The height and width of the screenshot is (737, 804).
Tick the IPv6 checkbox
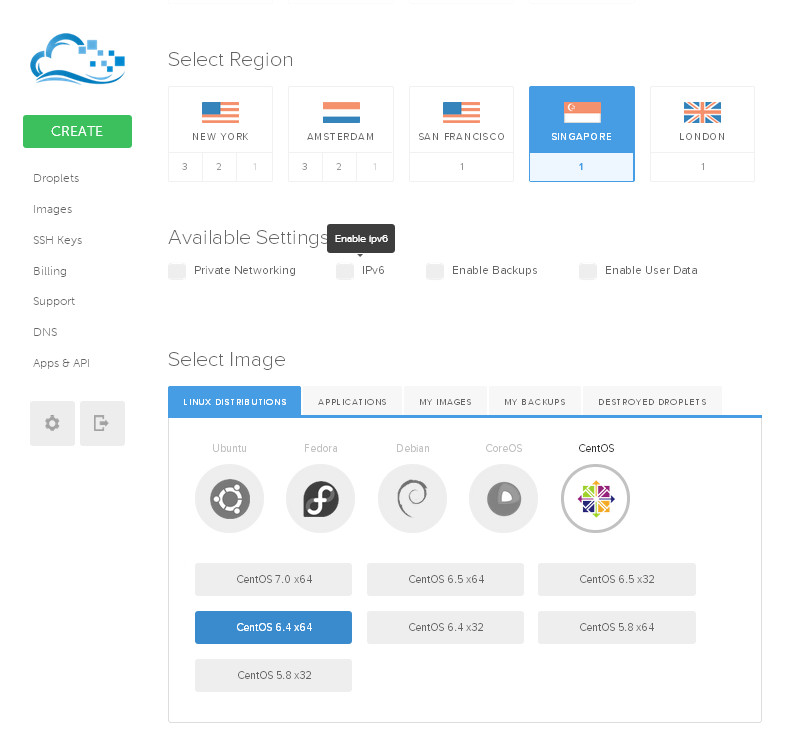[x=345, y=271]
